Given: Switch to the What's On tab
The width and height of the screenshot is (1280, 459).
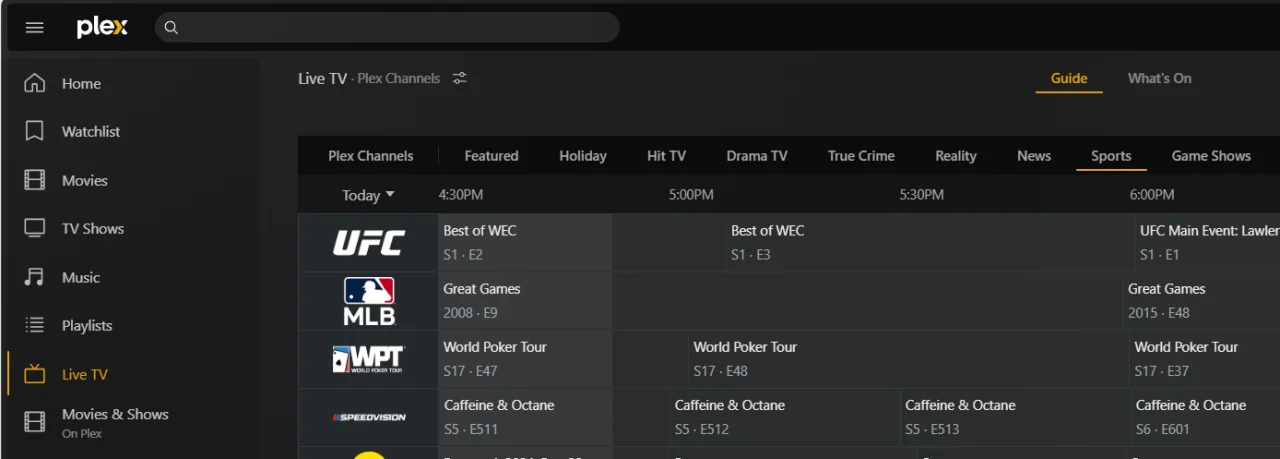Looking at the screenshot, I should click(1159, 78).
